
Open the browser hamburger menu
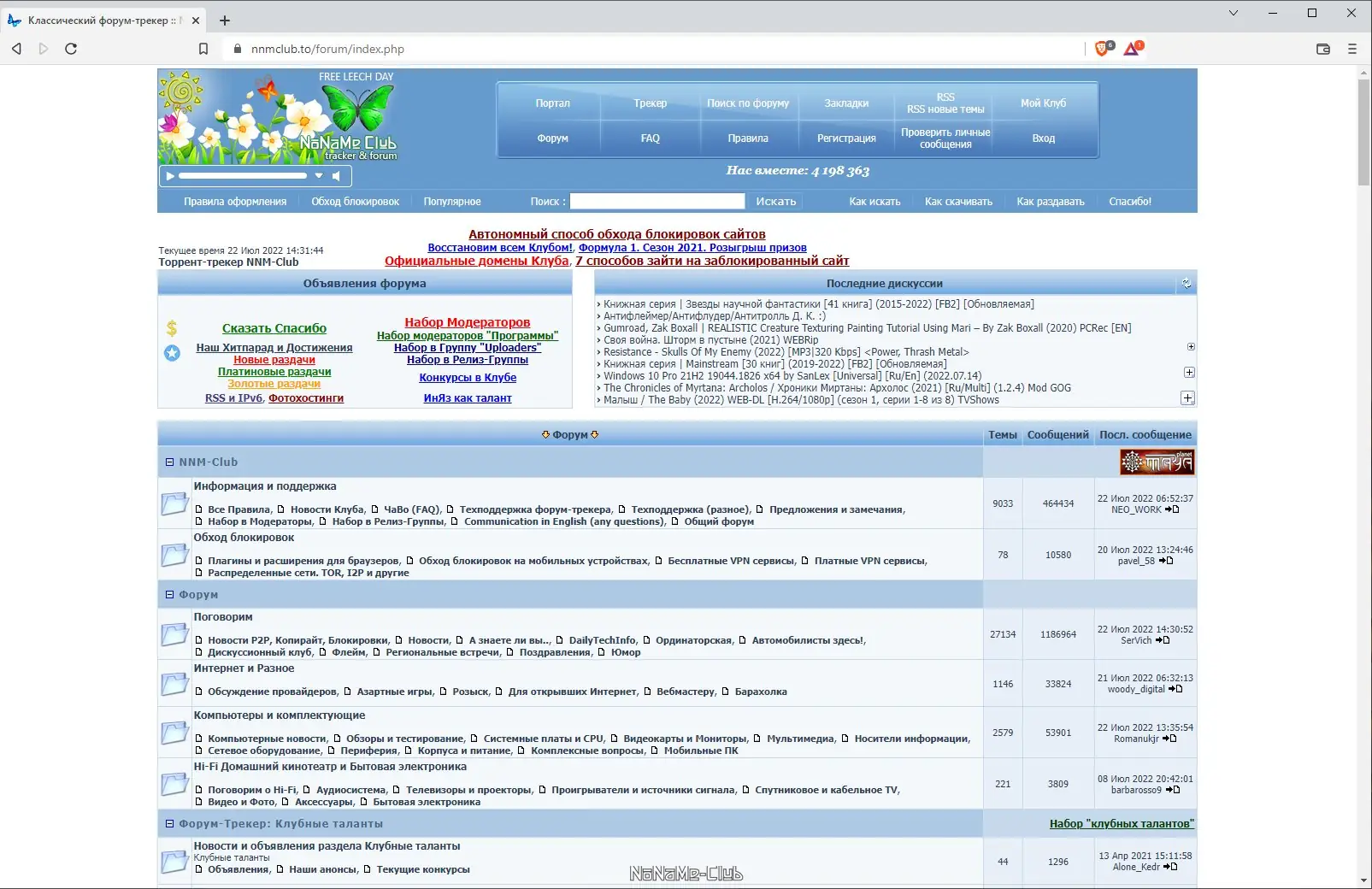[1352, 49]
